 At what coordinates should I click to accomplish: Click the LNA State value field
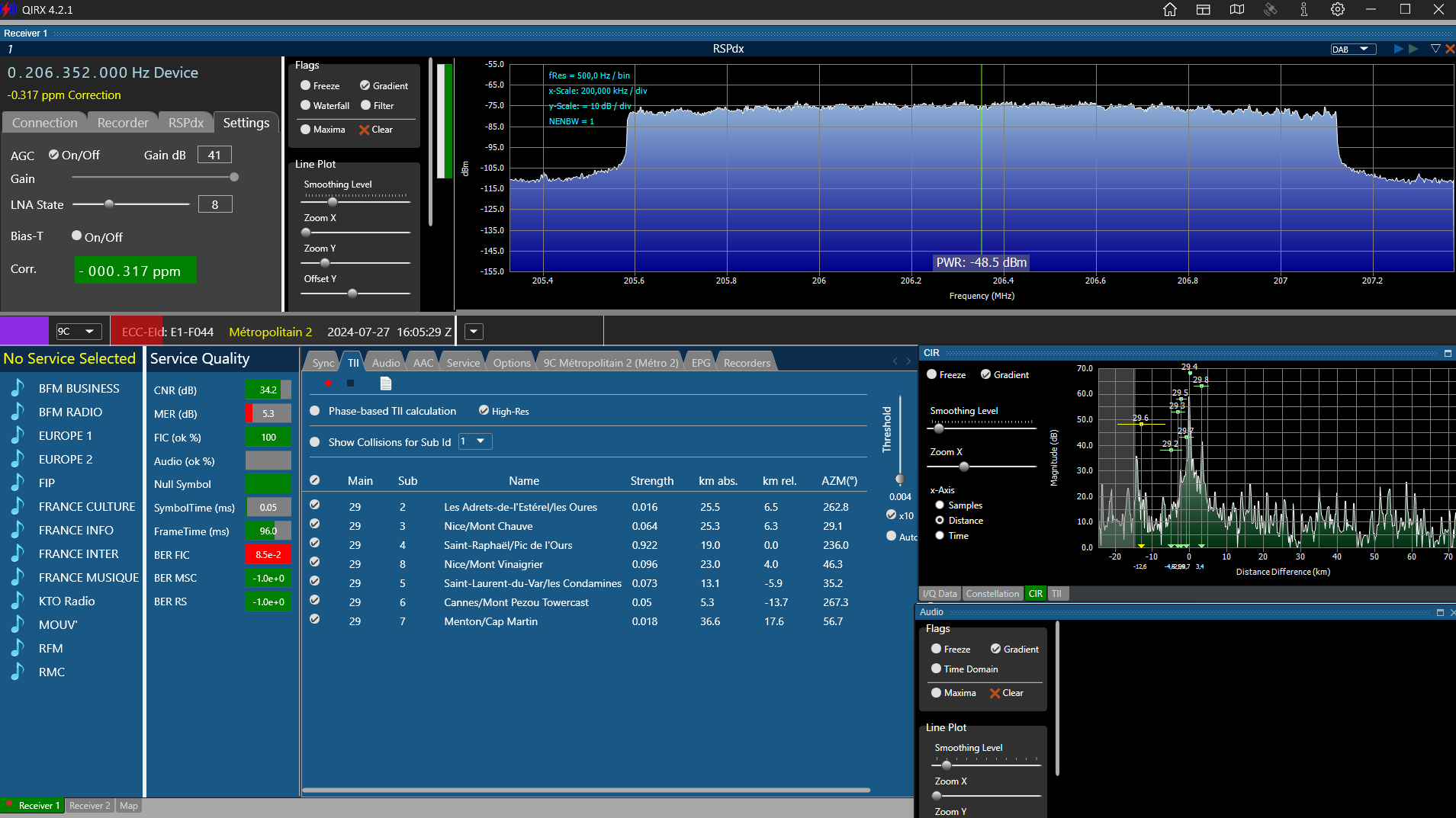[215, 204]
